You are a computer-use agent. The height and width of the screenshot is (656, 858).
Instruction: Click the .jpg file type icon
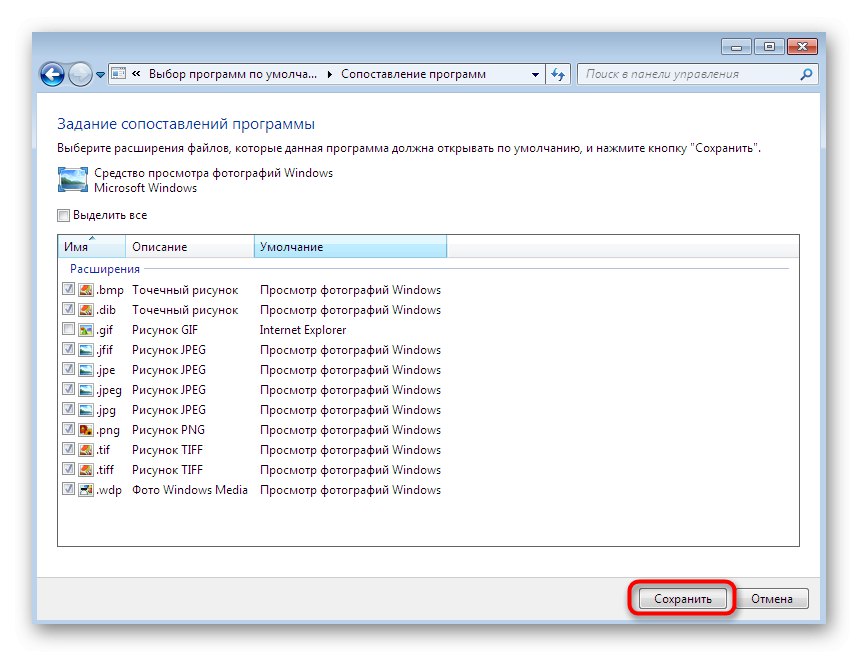[x=86, y=410]
